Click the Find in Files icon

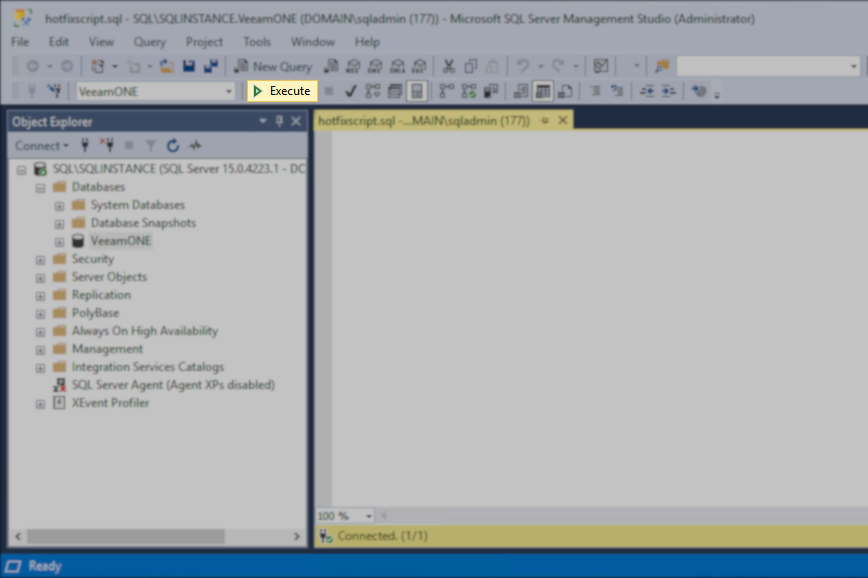(662, 66)
